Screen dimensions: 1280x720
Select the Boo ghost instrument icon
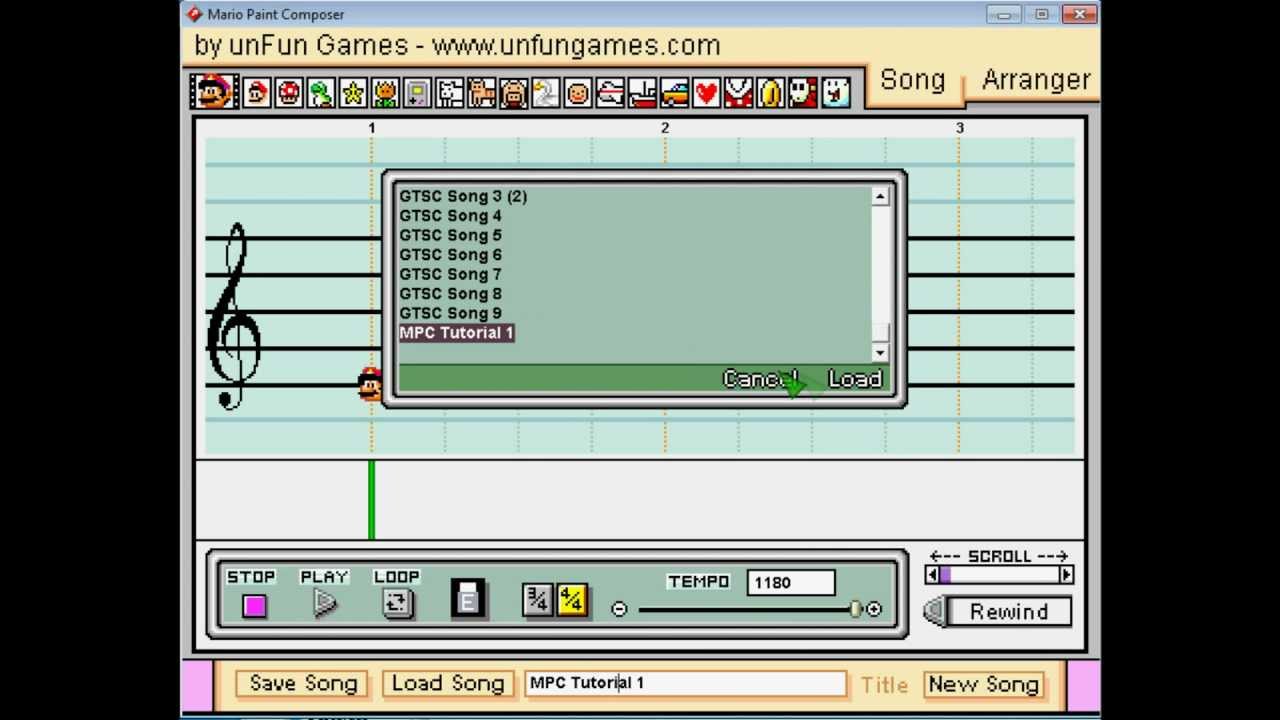(x=835, y=94)
